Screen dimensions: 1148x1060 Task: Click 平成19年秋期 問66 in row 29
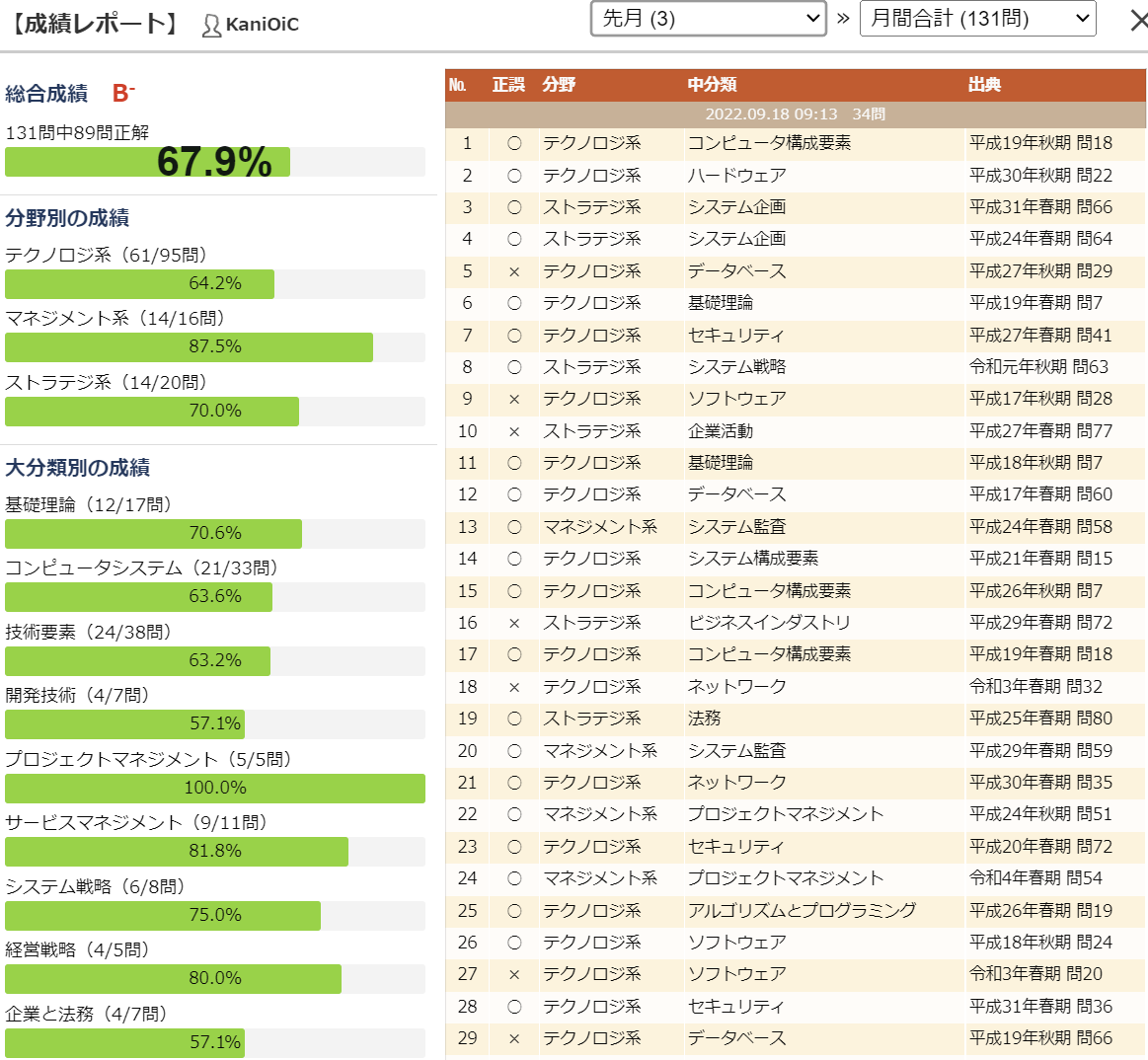click(1040, 1038)
